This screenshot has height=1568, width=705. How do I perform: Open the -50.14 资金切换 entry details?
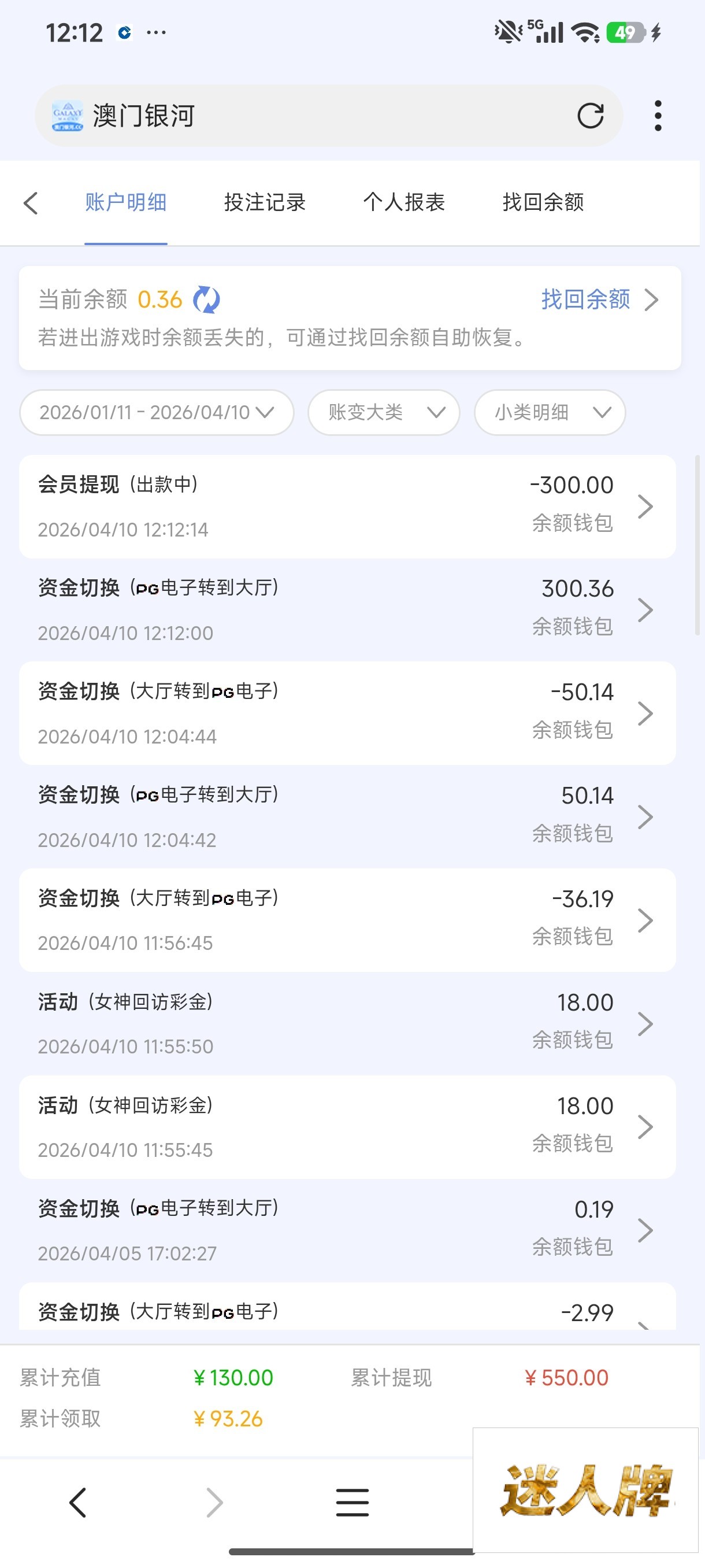[347, 713]
